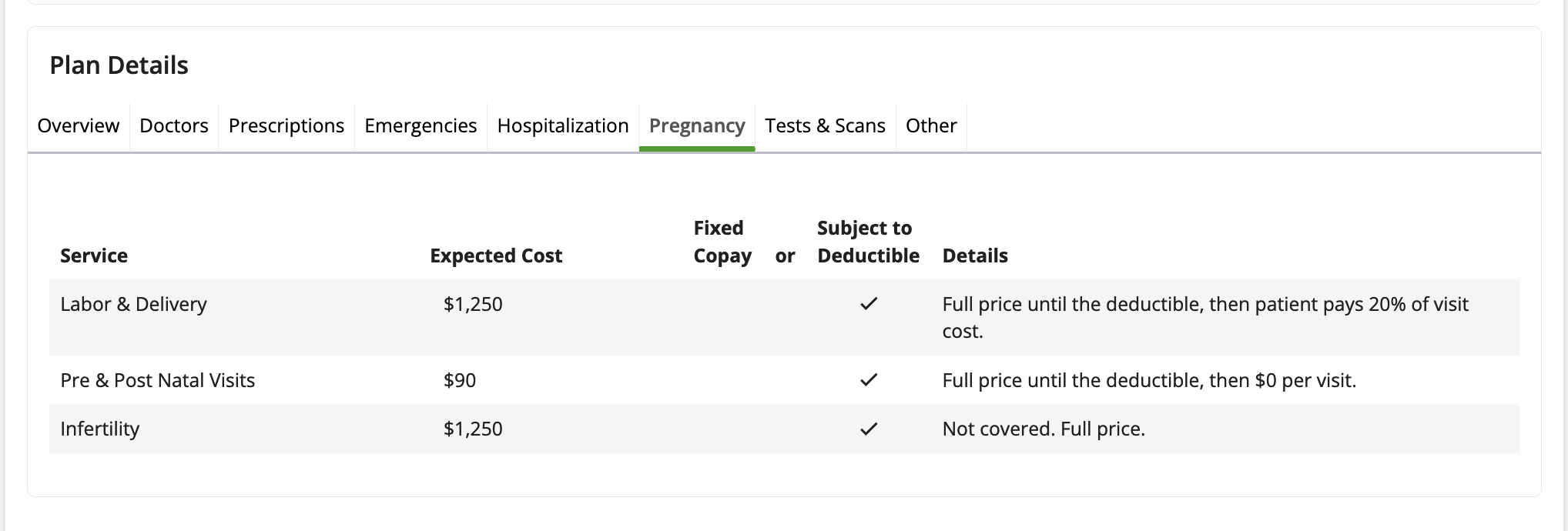The image size is (1568, 531).
Task: Go to the Emergencies tab
Action: [420, 125]
